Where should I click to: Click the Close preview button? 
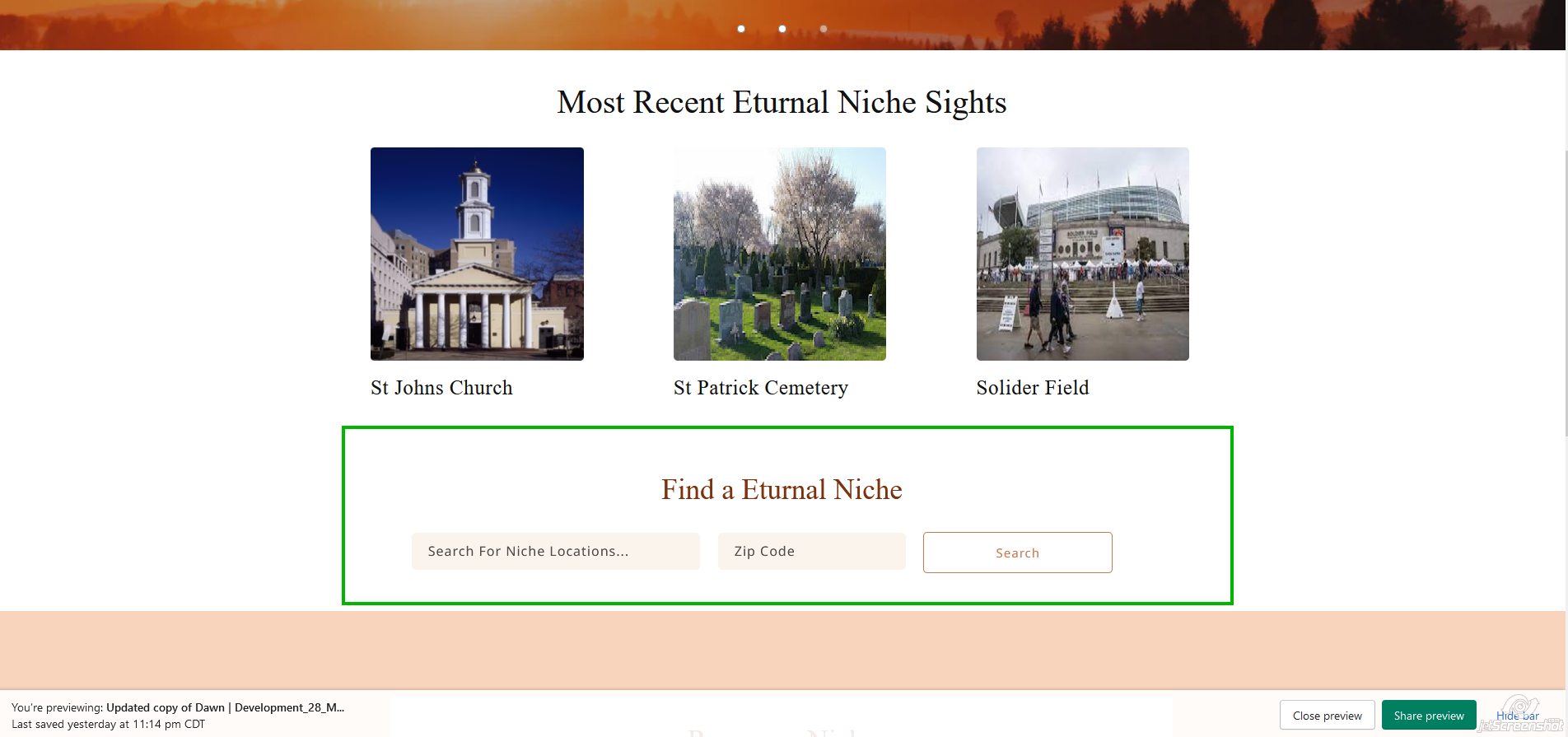tap(1327, 716)
